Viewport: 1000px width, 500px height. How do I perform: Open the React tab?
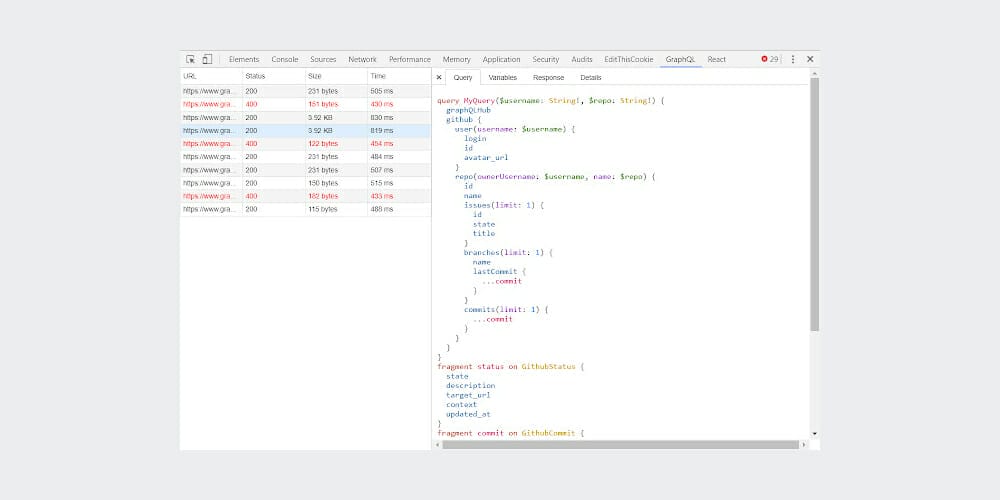716,59
